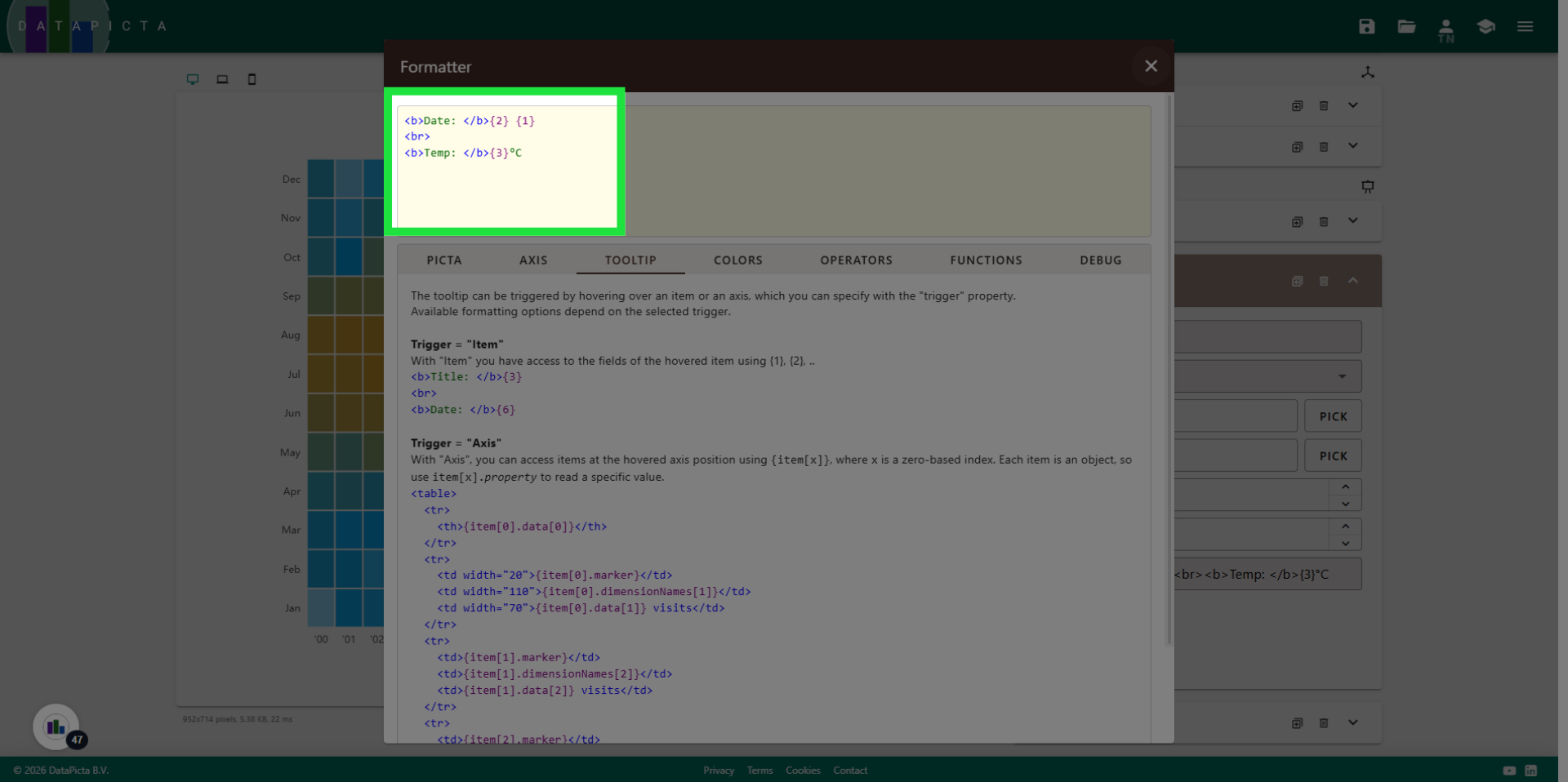Decrement the stepper just above the Temp formatter field
Image resolution: width=1568 pixels, height=782 pixels.
point(1345,544)
